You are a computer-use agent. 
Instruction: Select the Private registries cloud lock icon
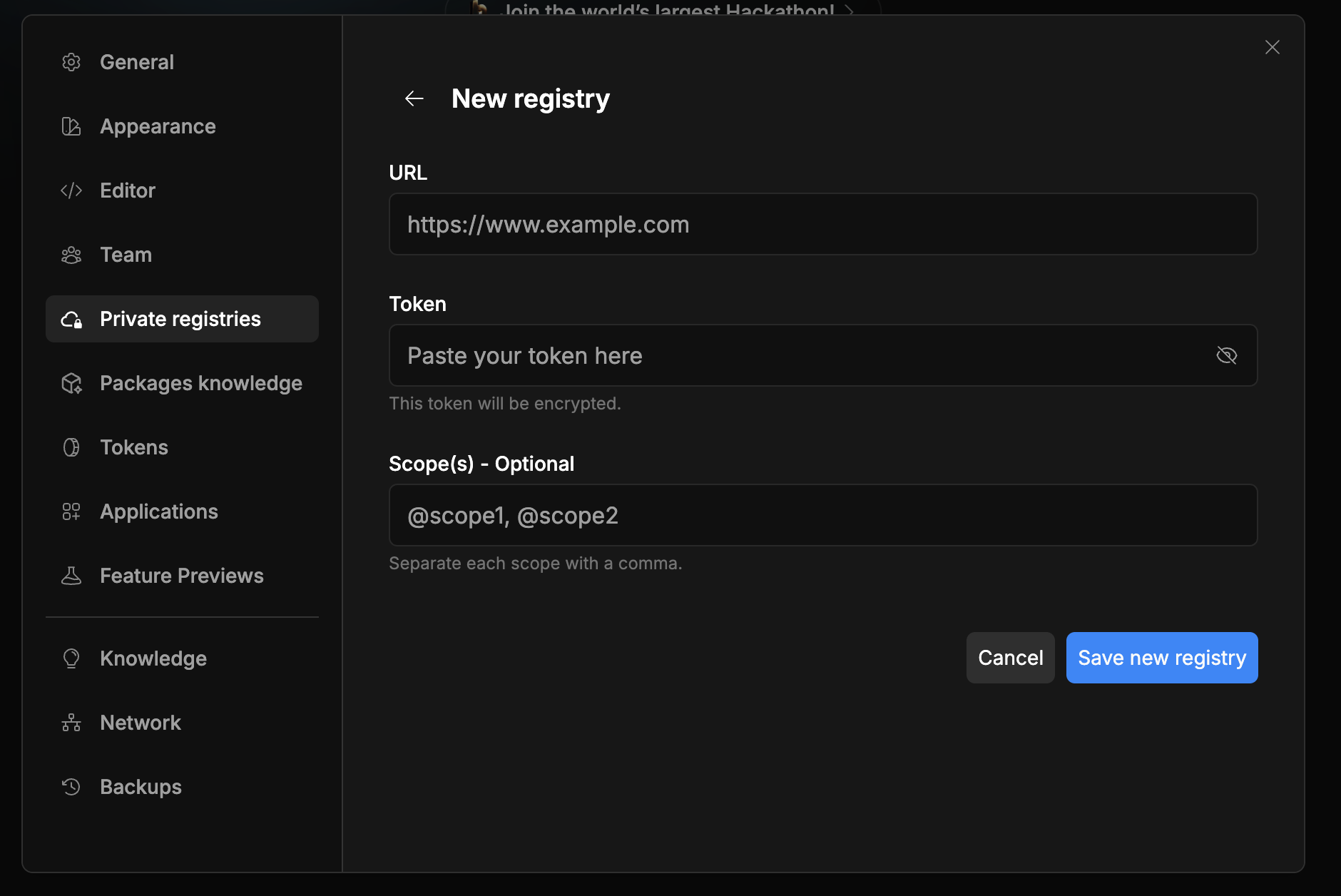pyautogui.click(x=72, y=319)
